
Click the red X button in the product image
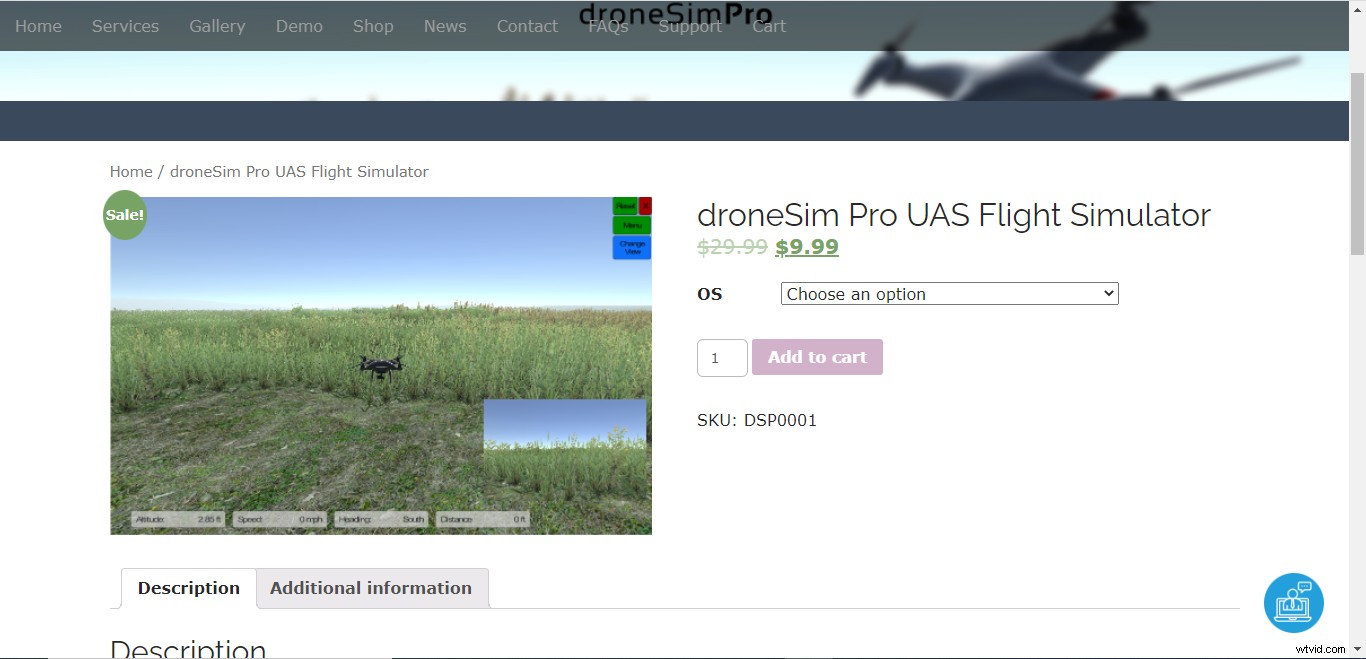[646, 206]
